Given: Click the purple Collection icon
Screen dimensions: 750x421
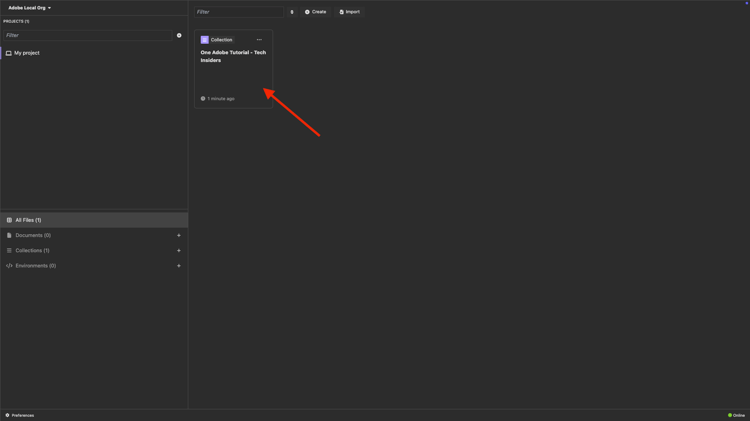Looking at the screenshot, I should [205, 40].
